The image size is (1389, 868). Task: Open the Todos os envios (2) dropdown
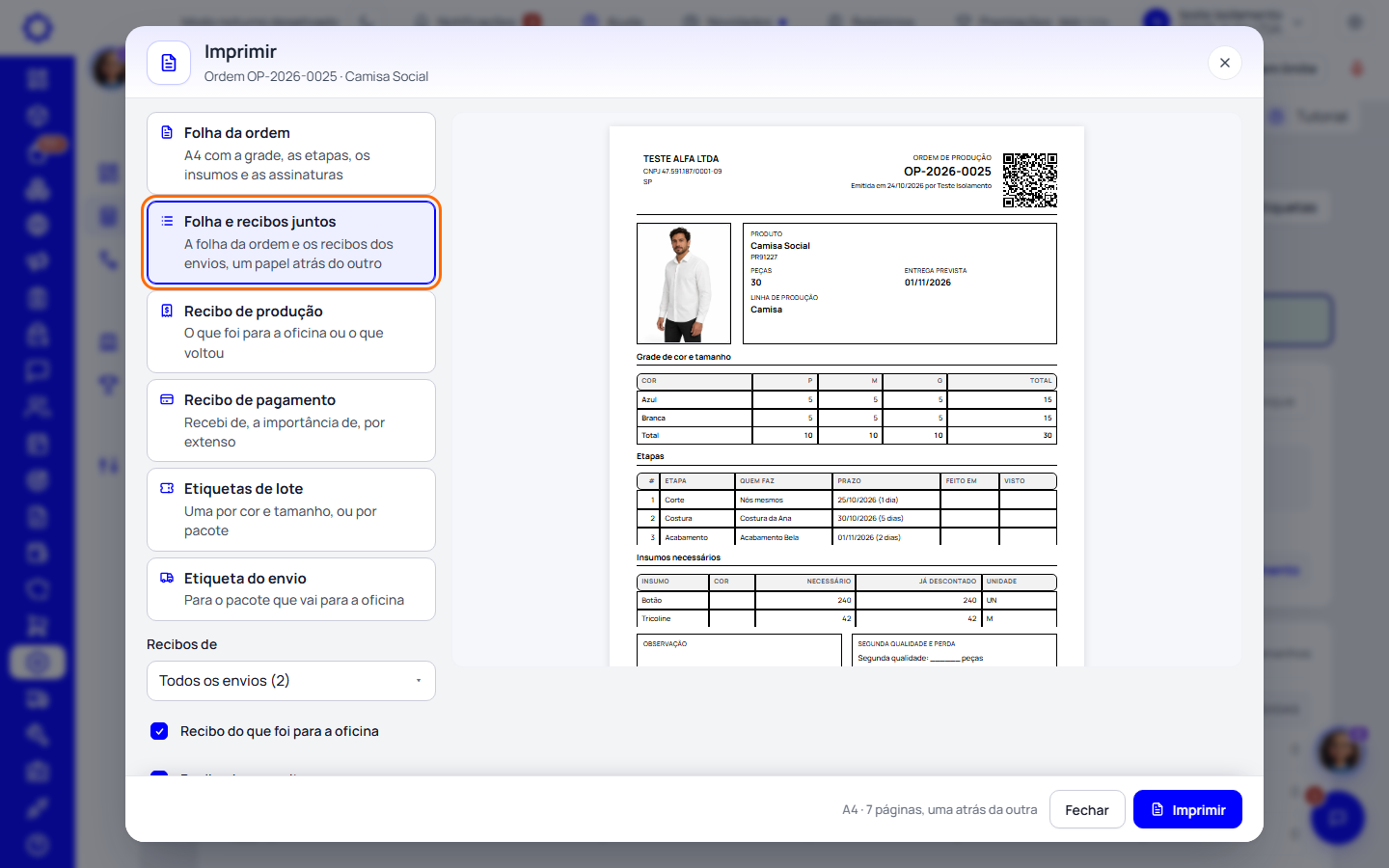coord(290,681)
